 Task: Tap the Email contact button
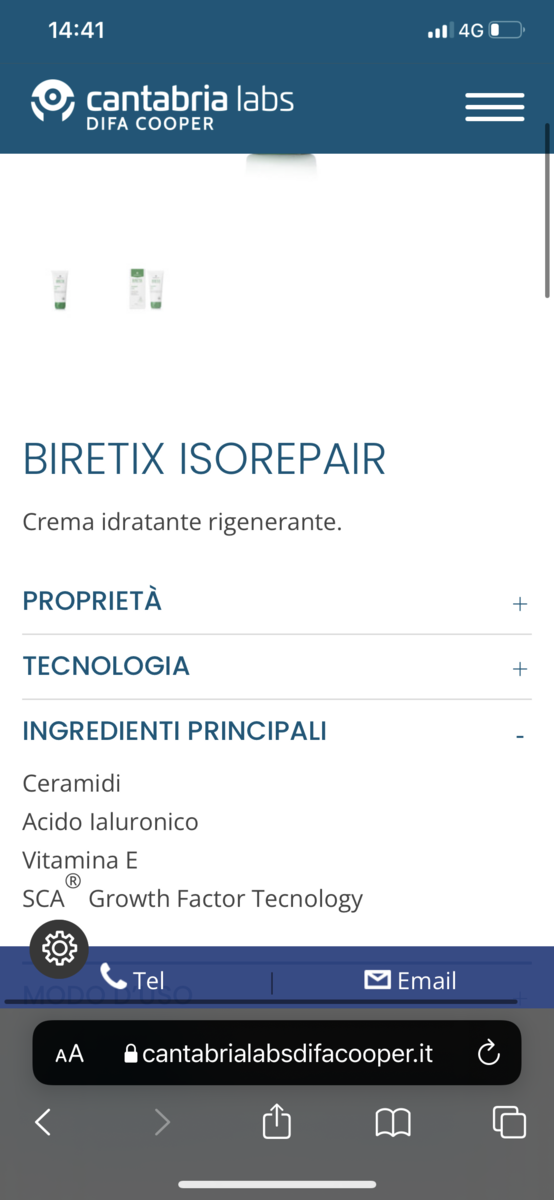click(410, 980)
